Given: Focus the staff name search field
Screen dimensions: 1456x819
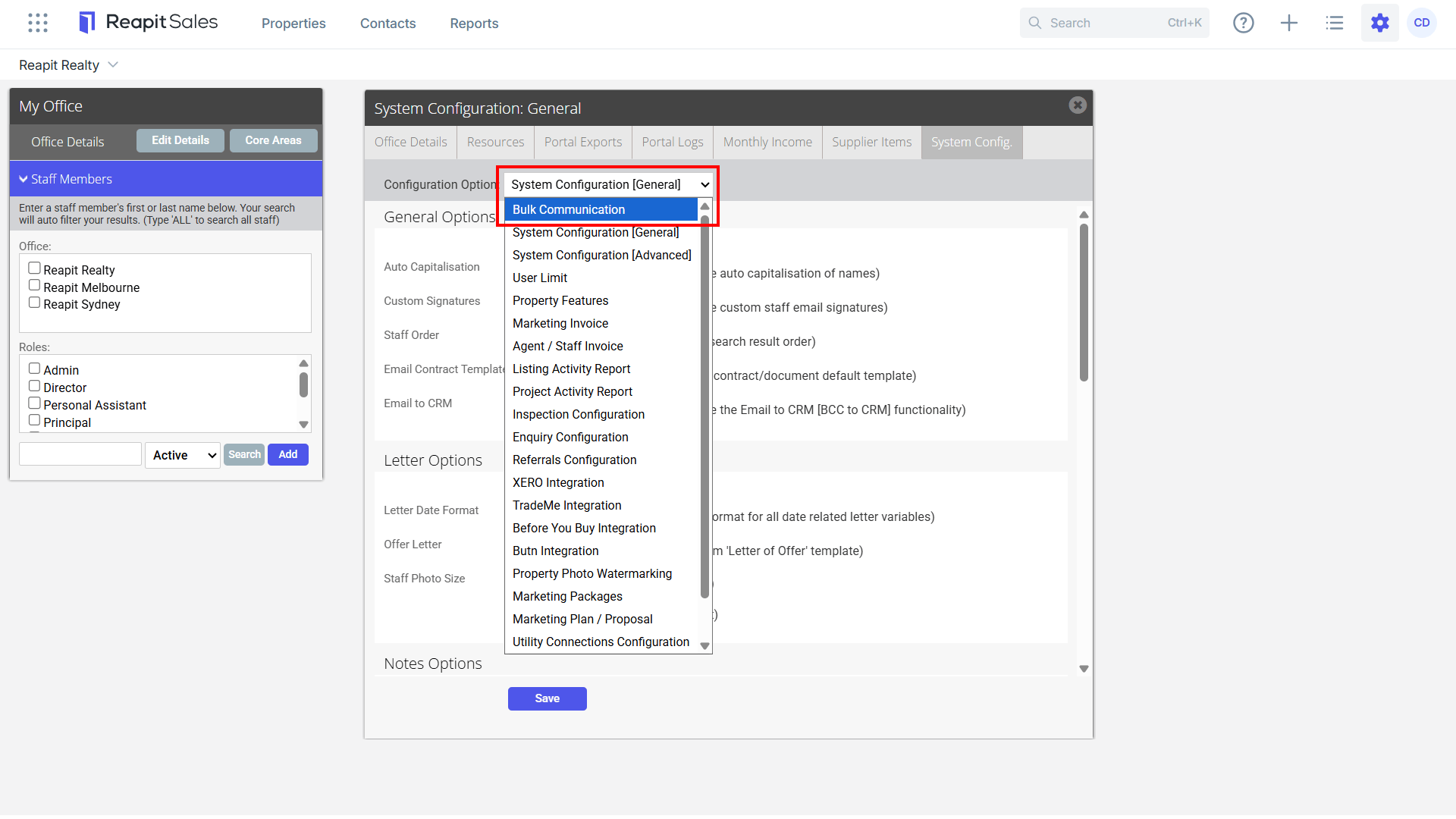Looking at the screenshot, I should 80,454.
